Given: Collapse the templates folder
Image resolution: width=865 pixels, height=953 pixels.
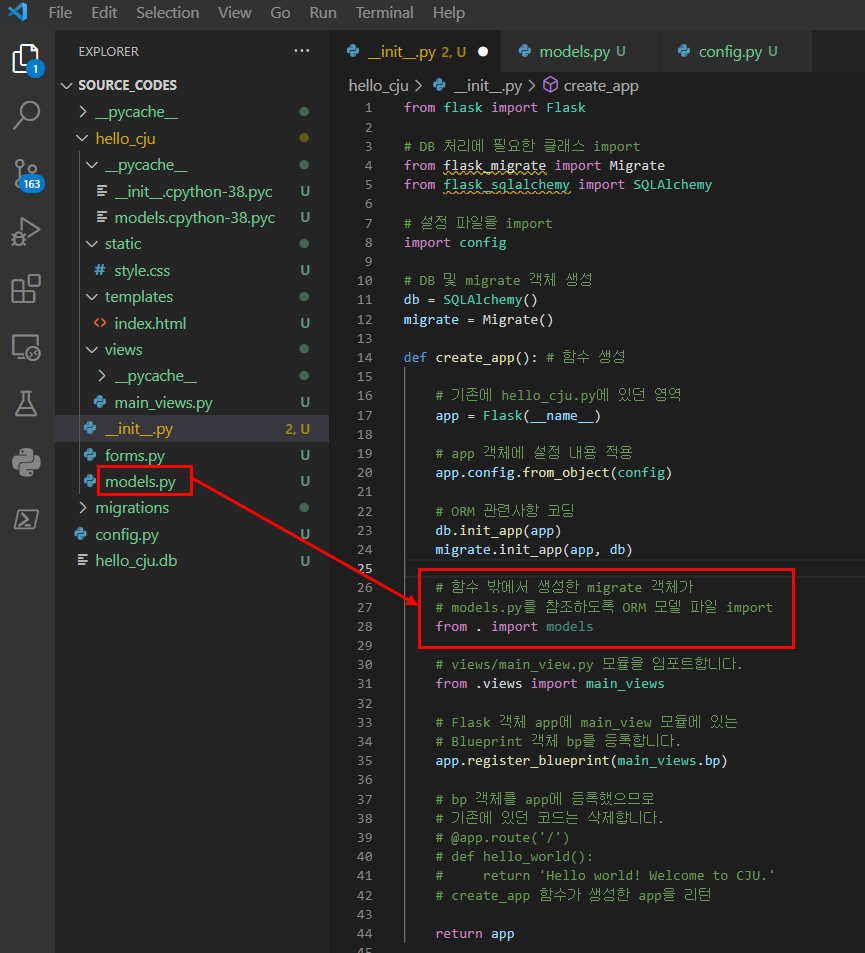Looking at the screenshot, I should click(x=92, y=297).
